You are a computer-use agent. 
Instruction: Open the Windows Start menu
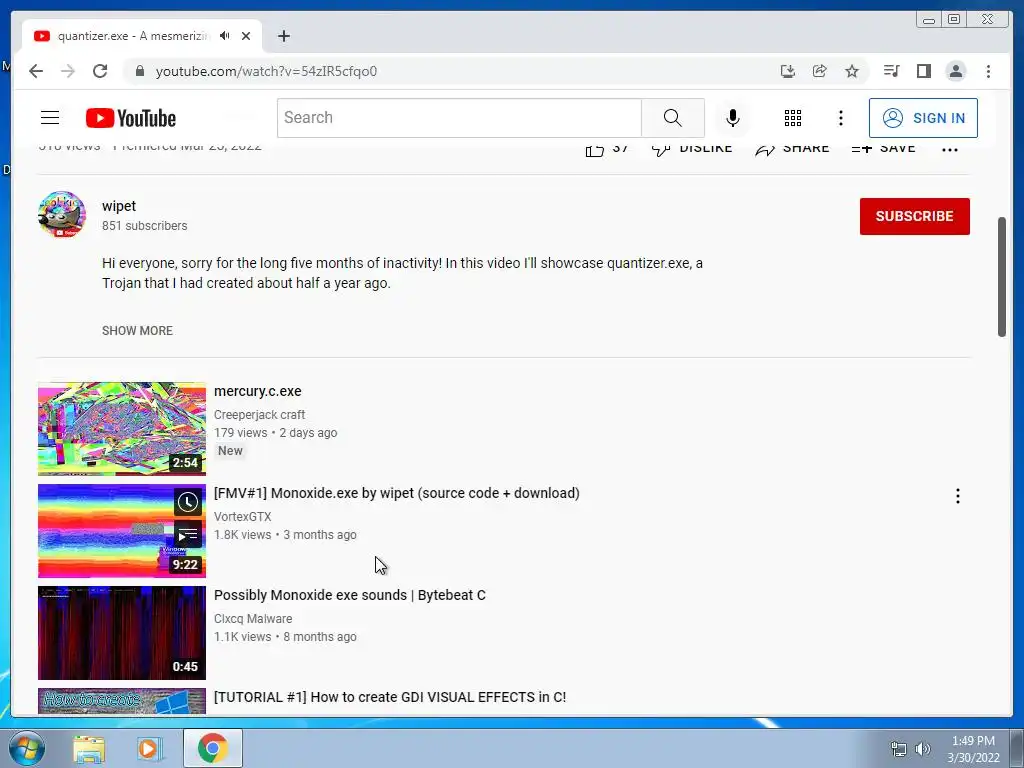pos(25,748)
